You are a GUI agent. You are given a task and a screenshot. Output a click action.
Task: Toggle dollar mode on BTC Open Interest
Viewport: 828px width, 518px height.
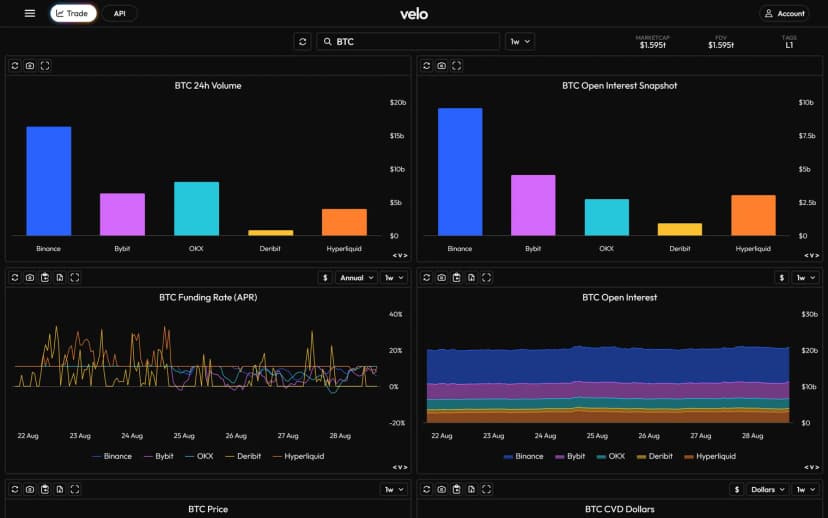782,278
